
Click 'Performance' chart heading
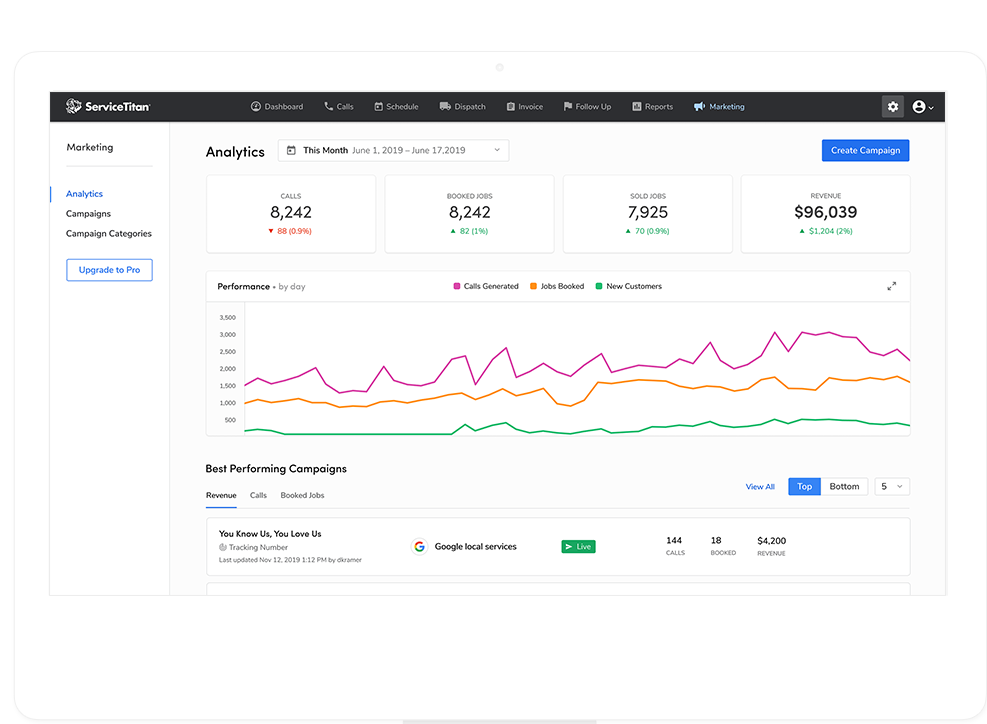[x=244, y=286]
